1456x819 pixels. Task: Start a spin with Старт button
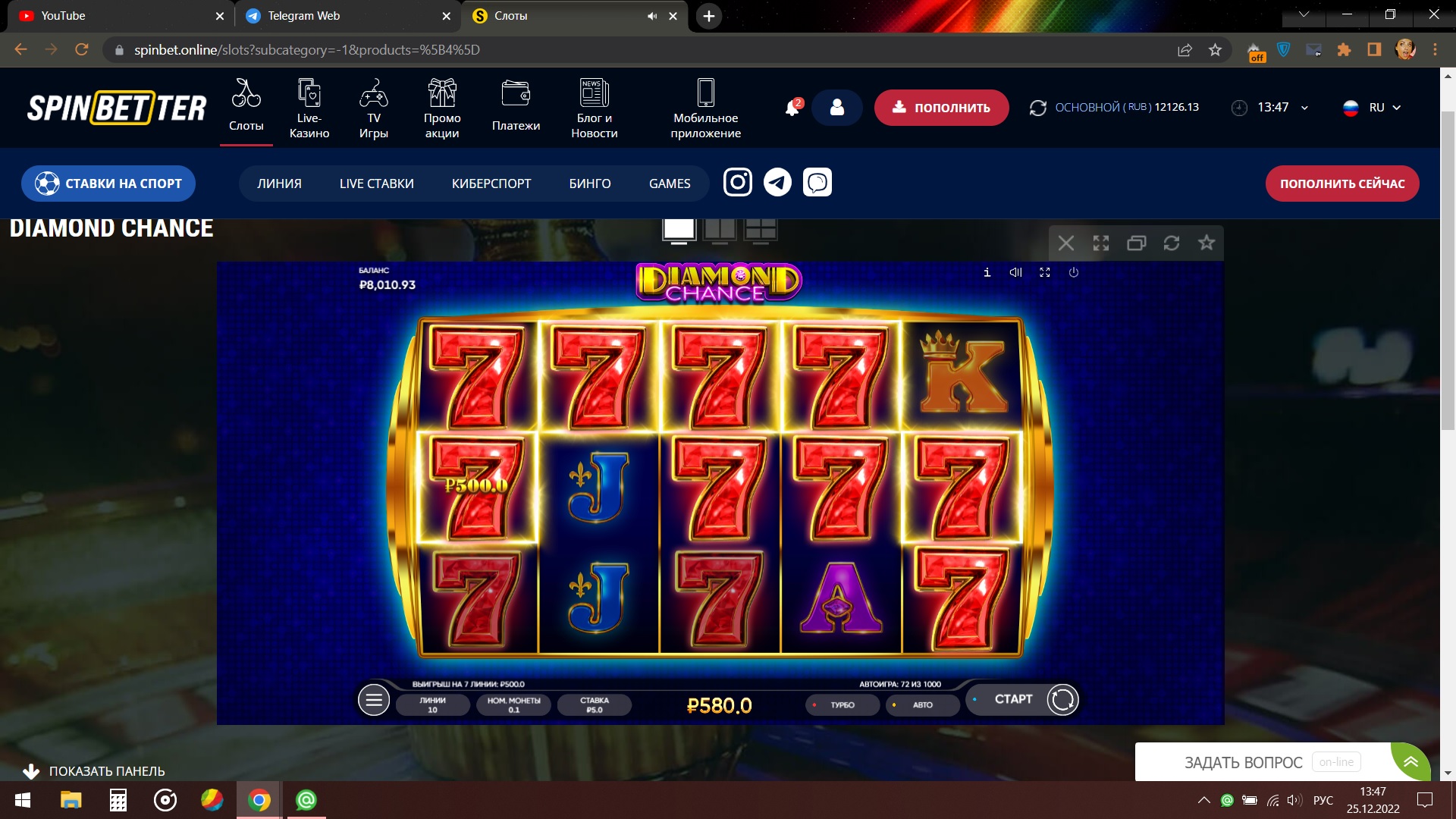click(1023, 699)
